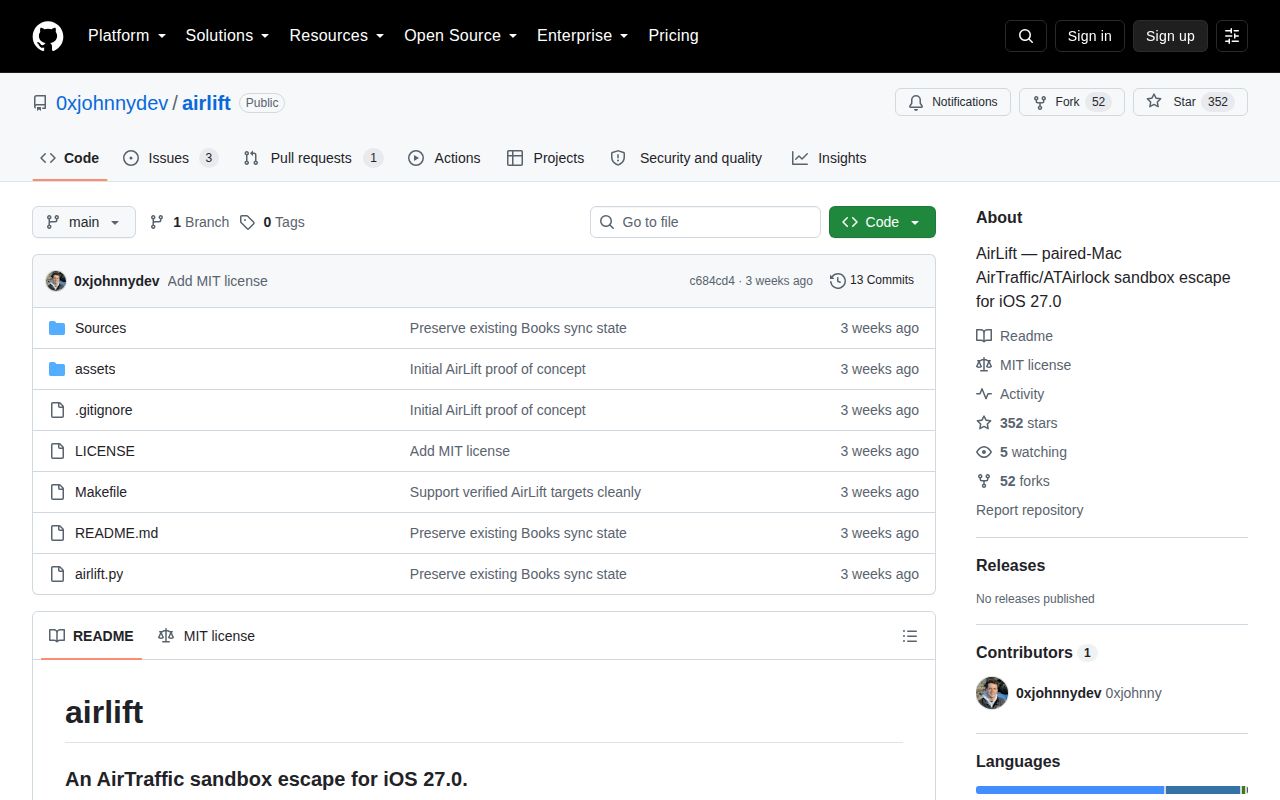1280x800 pixels.
Task: Click the 0xjohnnydev avatar in commit bar
Action: click(56, 281)
